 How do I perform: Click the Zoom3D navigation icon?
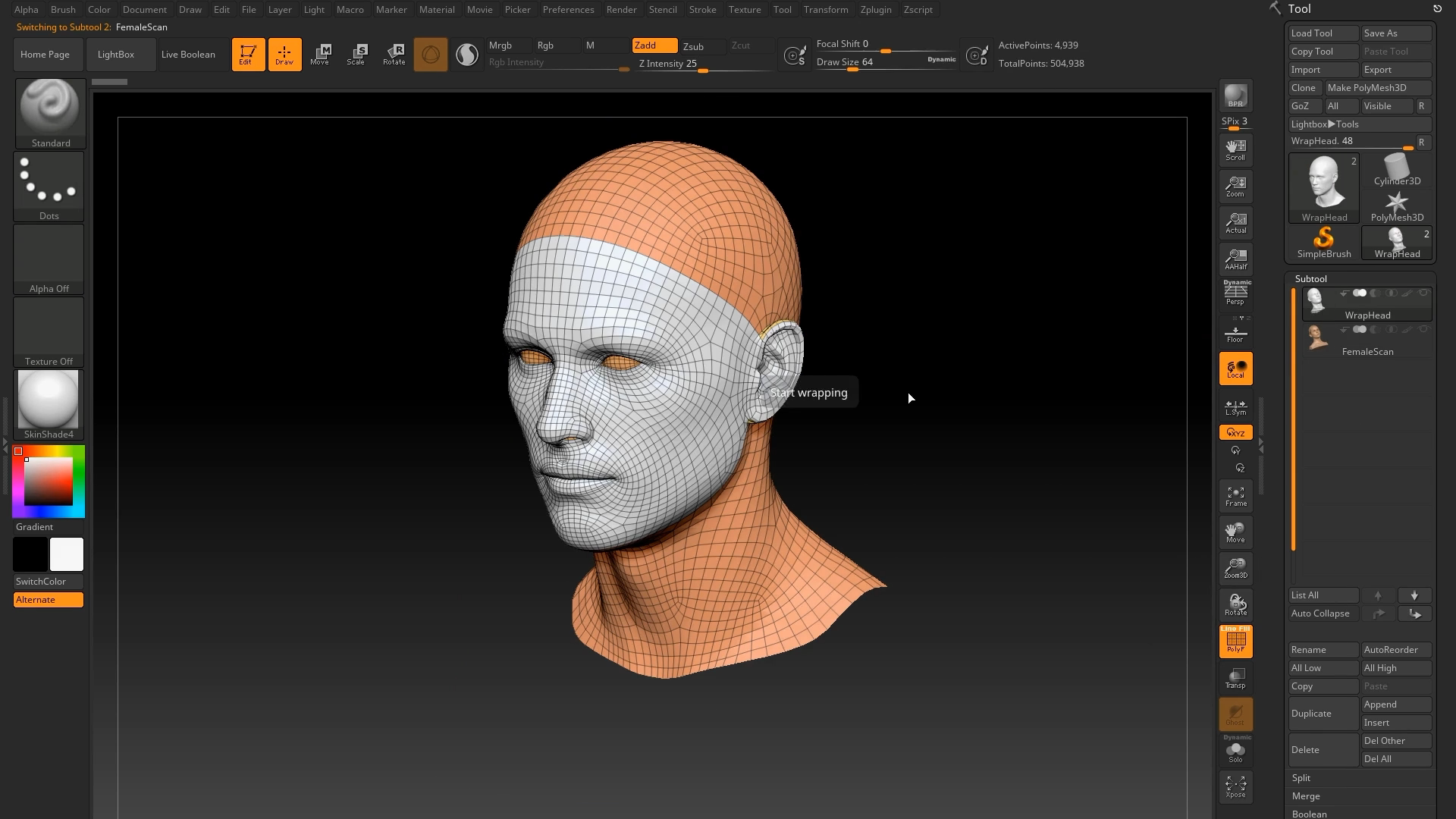click(x=1235, y=568)
